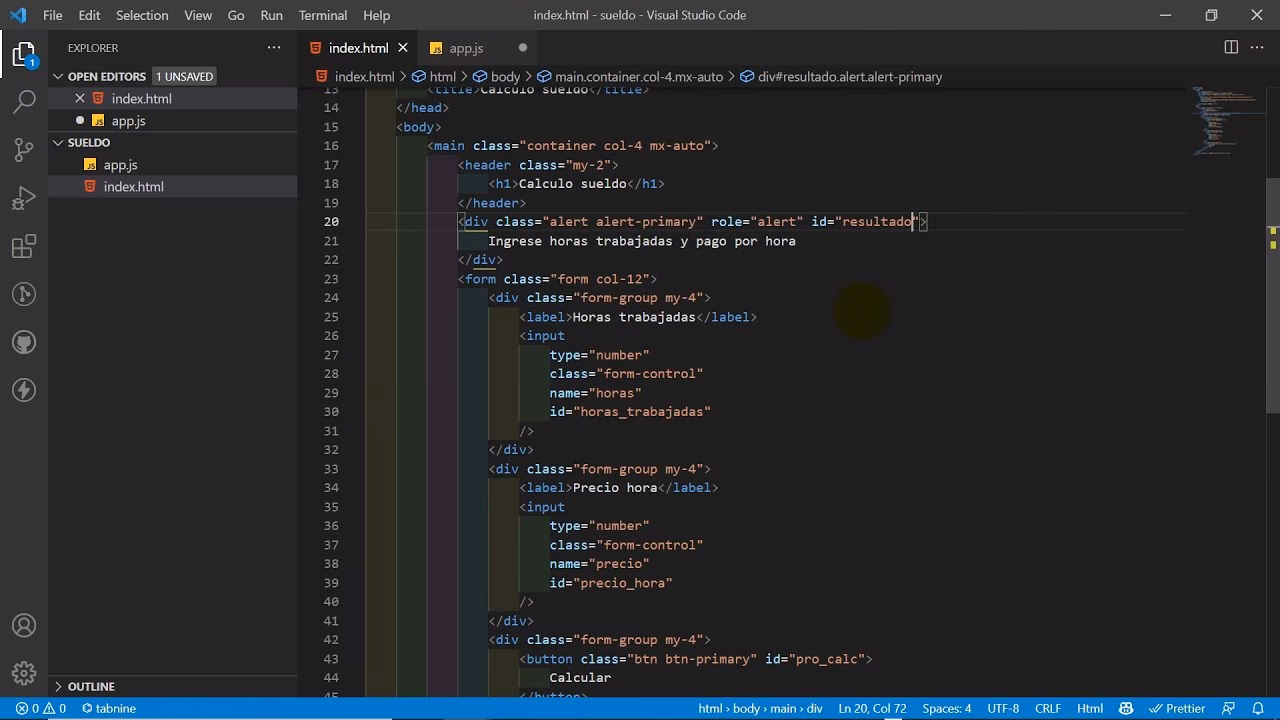Open the Search view in activity bar
This screenshot has width=1280, height=720.
(x=24, y=101)
